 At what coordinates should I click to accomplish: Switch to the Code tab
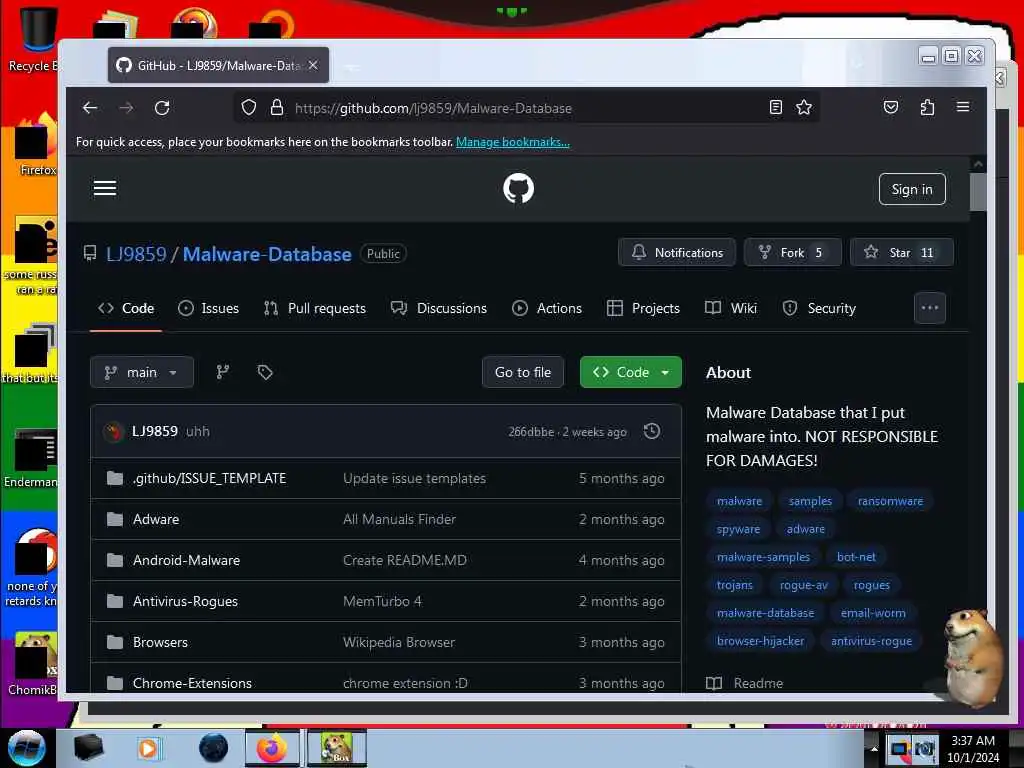(126, 308)
